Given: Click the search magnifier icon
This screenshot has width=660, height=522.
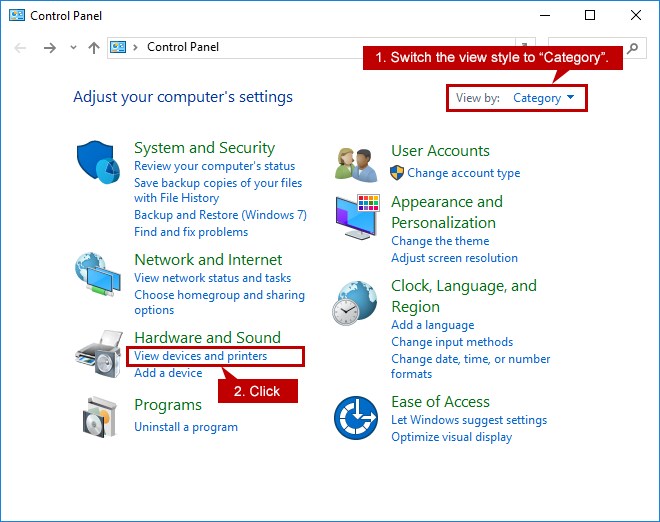Looking at the screenshot, I should pyautogui.click(x=632, y=48).
